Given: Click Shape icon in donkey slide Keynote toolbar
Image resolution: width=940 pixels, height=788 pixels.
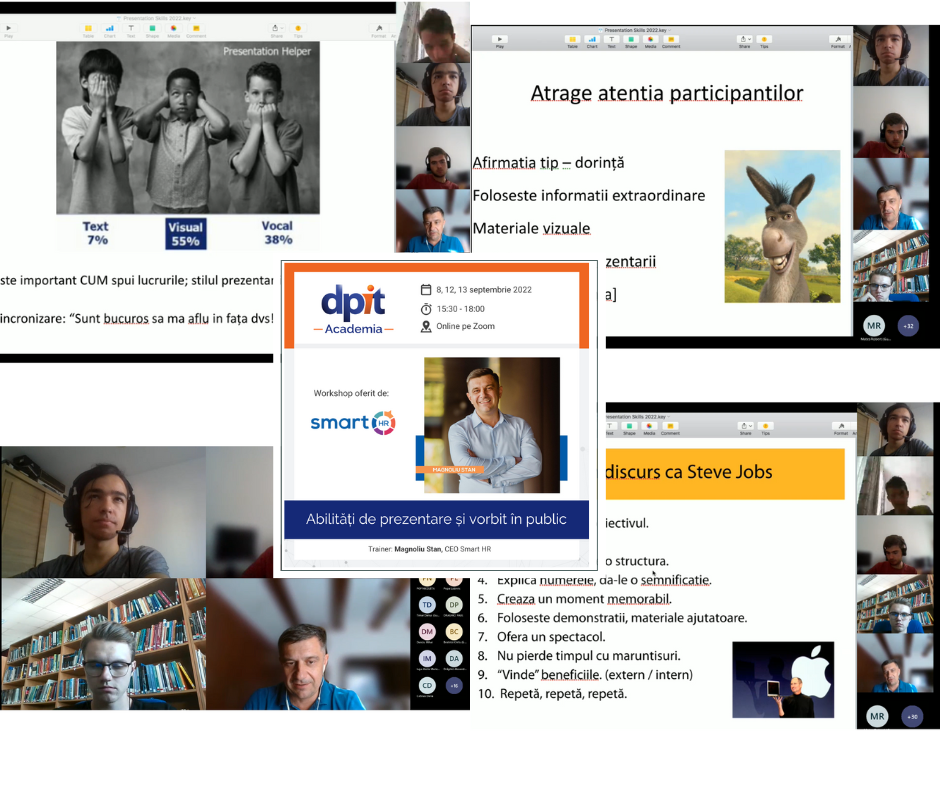Looking at the screenshot, I should [x=631, y=40].
